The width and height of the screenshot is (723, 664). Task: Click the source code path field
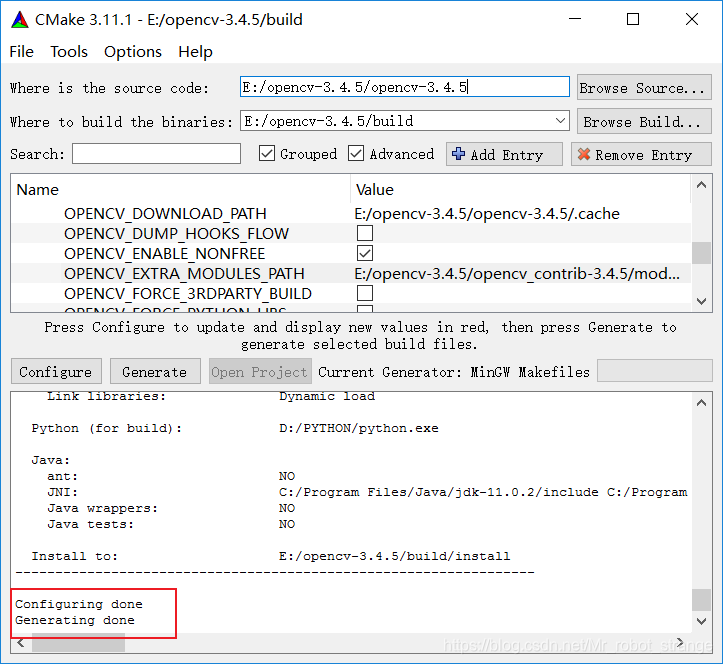[404, 87]
